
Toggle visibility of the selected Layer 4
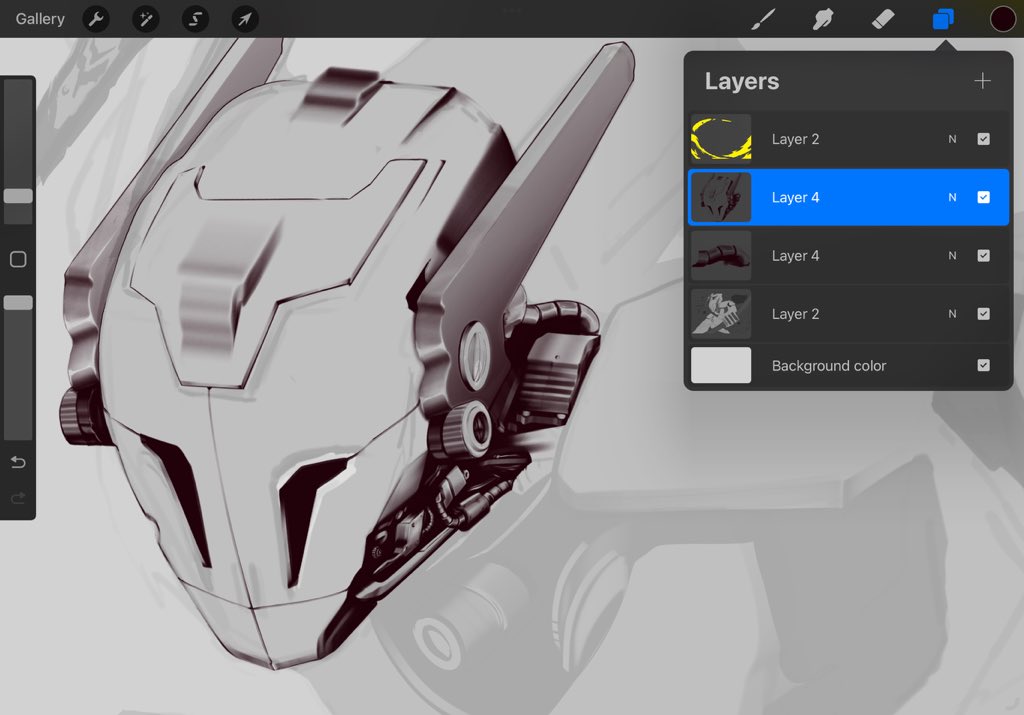pyautogui.click(x=984, y=197)
